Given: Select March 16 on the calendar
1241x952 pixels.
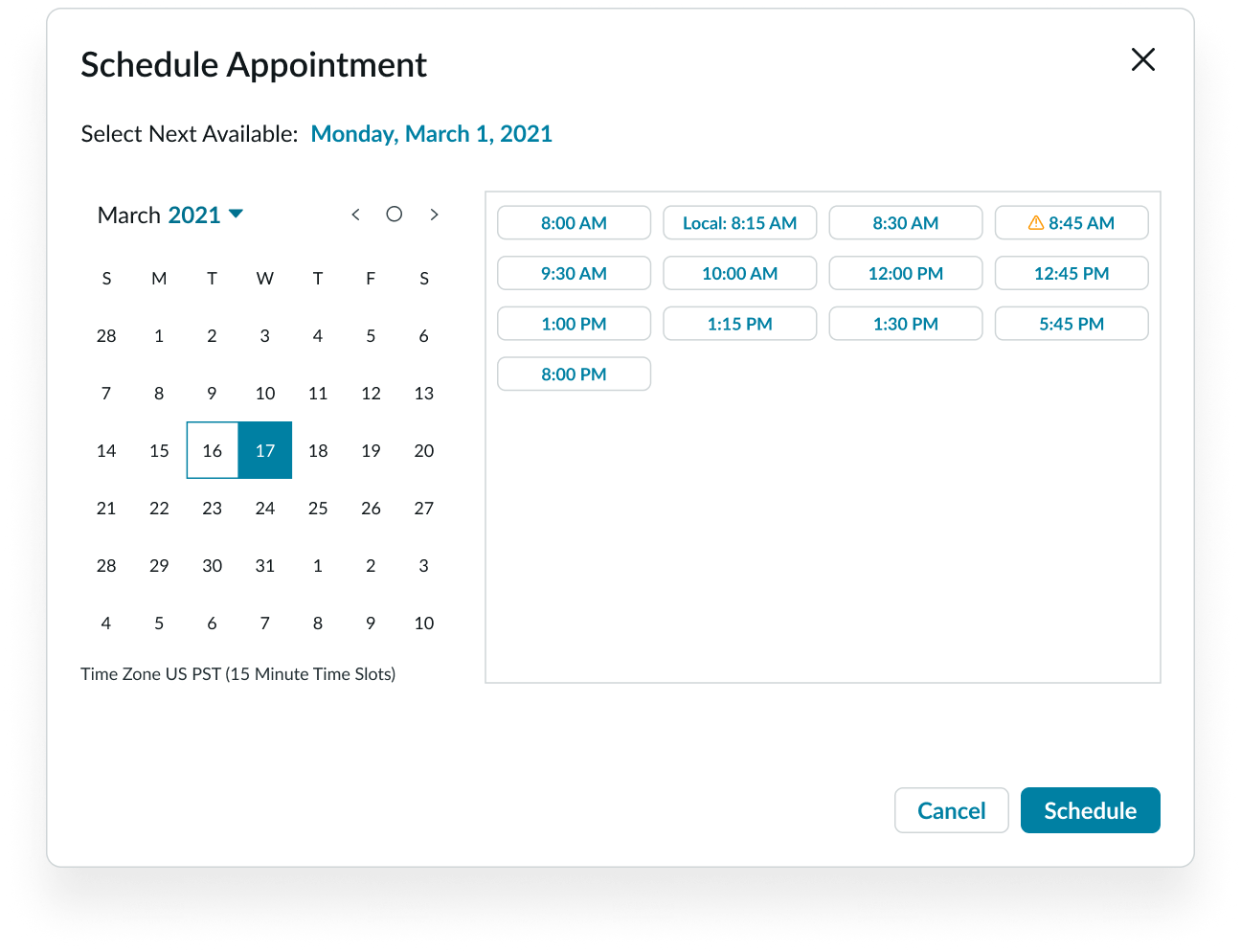Looking at the screenshot, I should coord(212,450).
